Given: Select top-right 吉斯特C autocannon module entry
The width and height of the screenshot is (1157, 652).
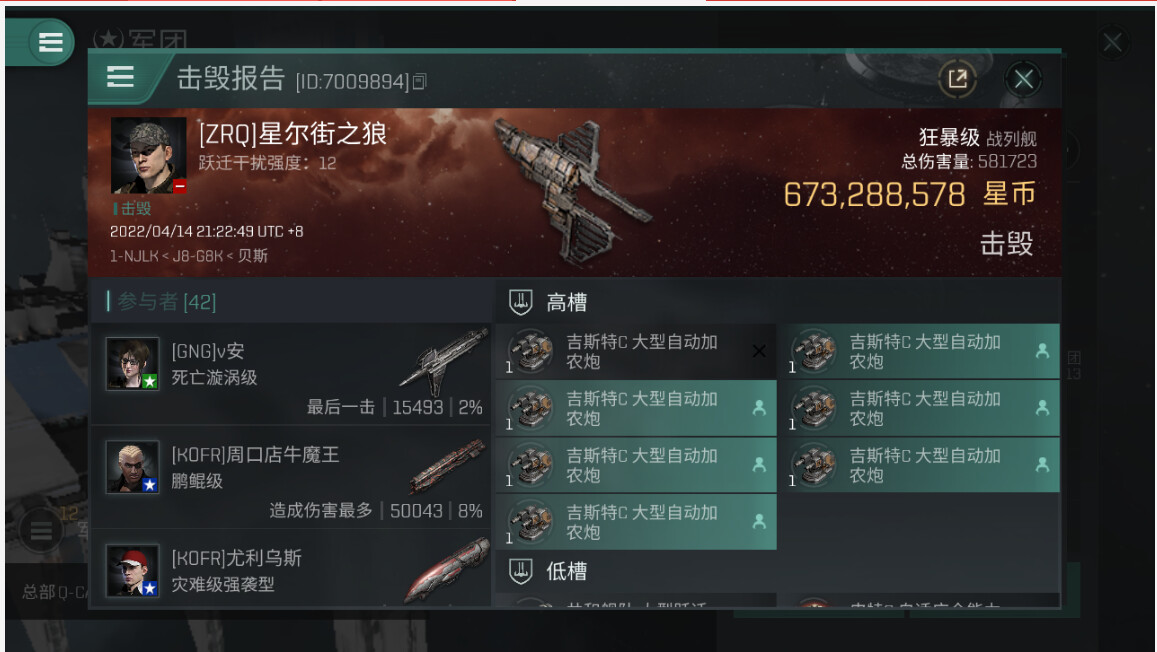Looking at the screenshot, I should [919, 351].
